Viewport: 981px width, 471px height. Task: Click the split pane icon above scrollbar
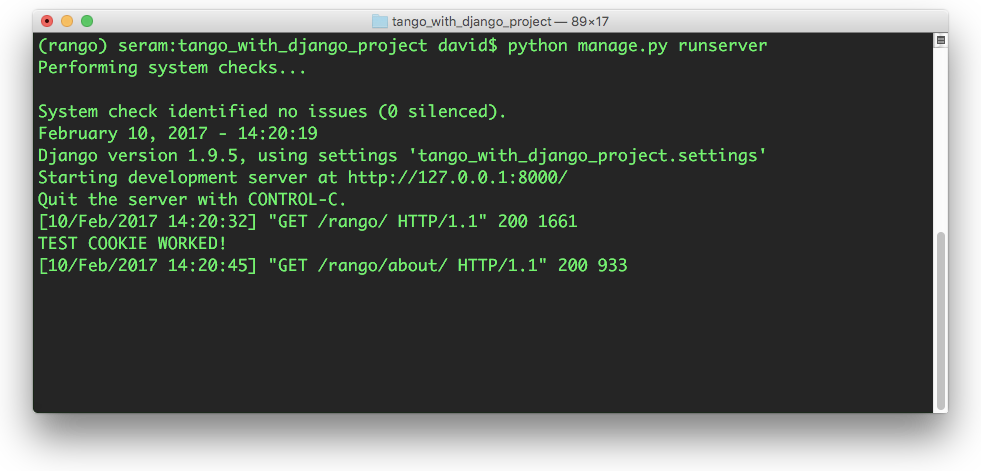pyautogui.click(x=940, y=41)
